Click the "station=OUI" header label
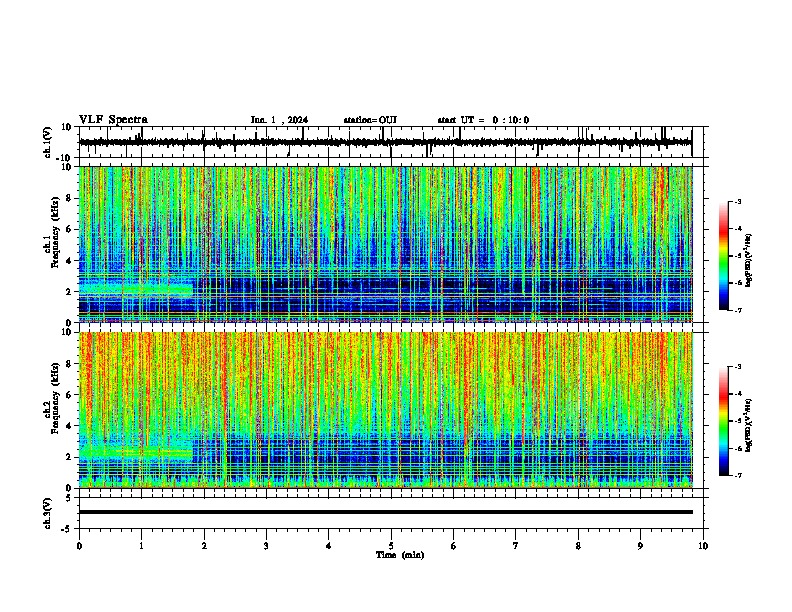 click(x=370, y=120)
